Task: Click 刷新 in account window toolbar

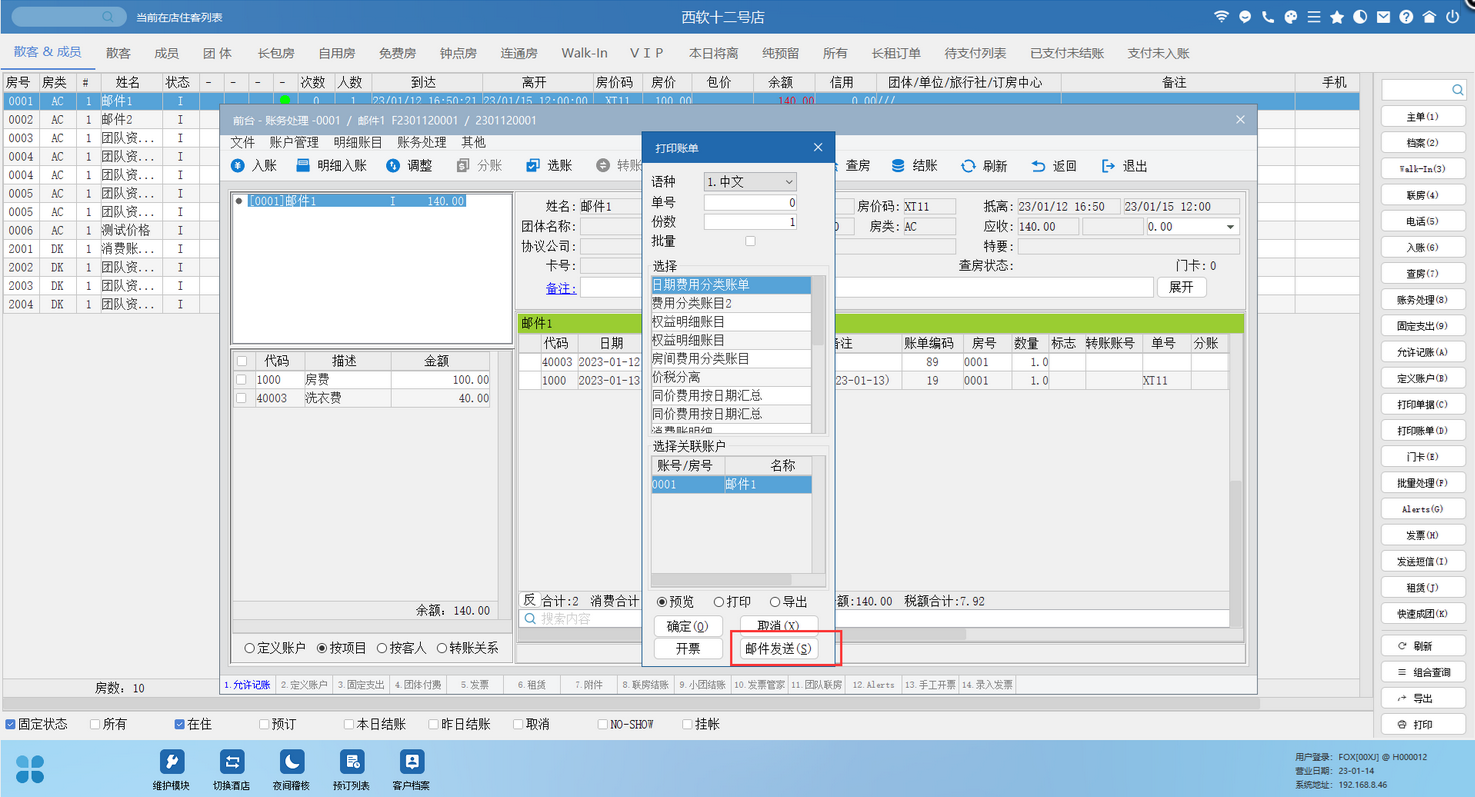Action: [984, 166]
